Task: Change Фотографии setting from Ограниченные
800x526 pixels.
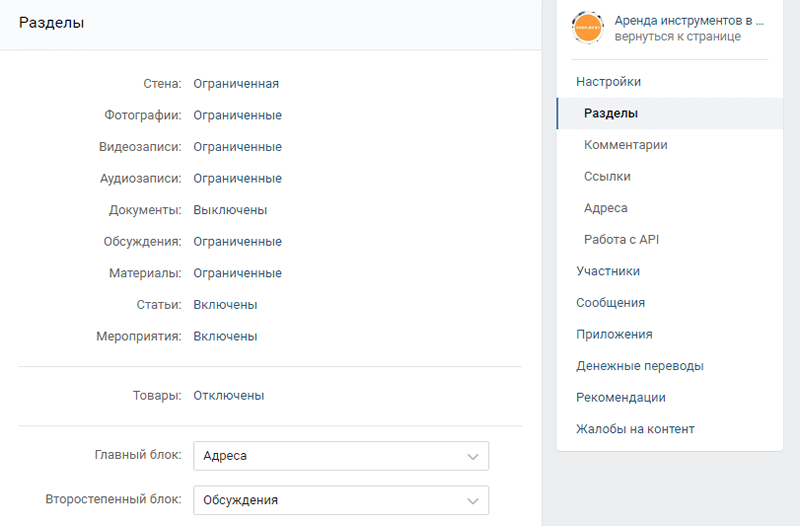Action: (237, 115)
